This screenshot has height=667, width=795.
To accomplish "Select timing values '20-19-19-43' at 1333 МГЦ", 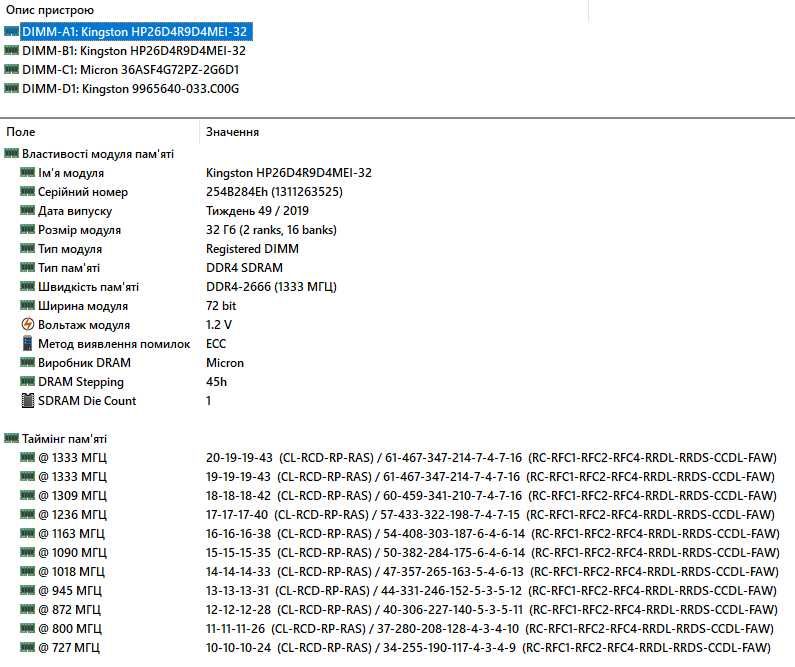I will coord(239,458).
